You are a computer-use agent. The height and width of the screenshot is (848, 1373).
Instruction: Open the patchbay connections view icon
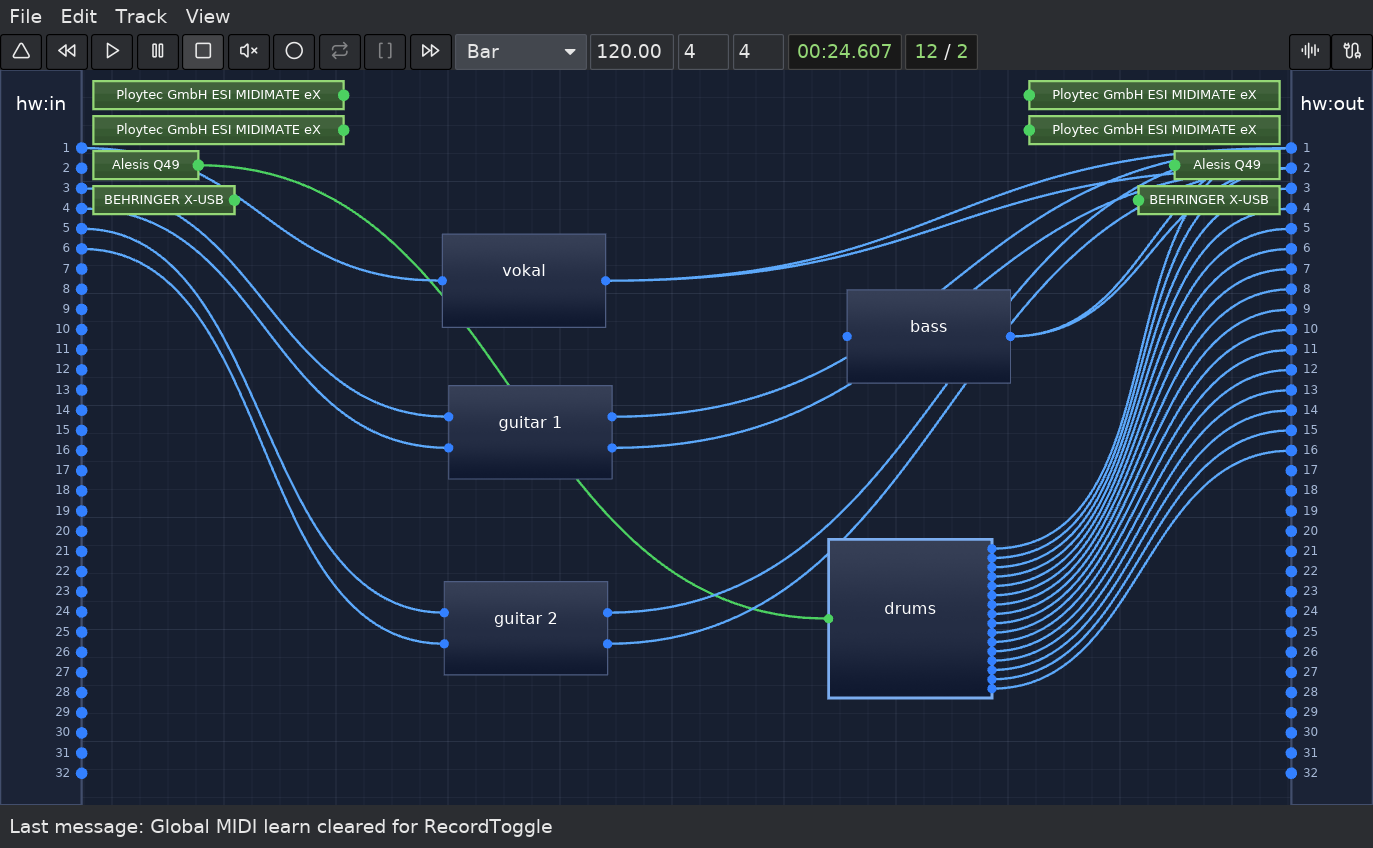coord(1351,51)
